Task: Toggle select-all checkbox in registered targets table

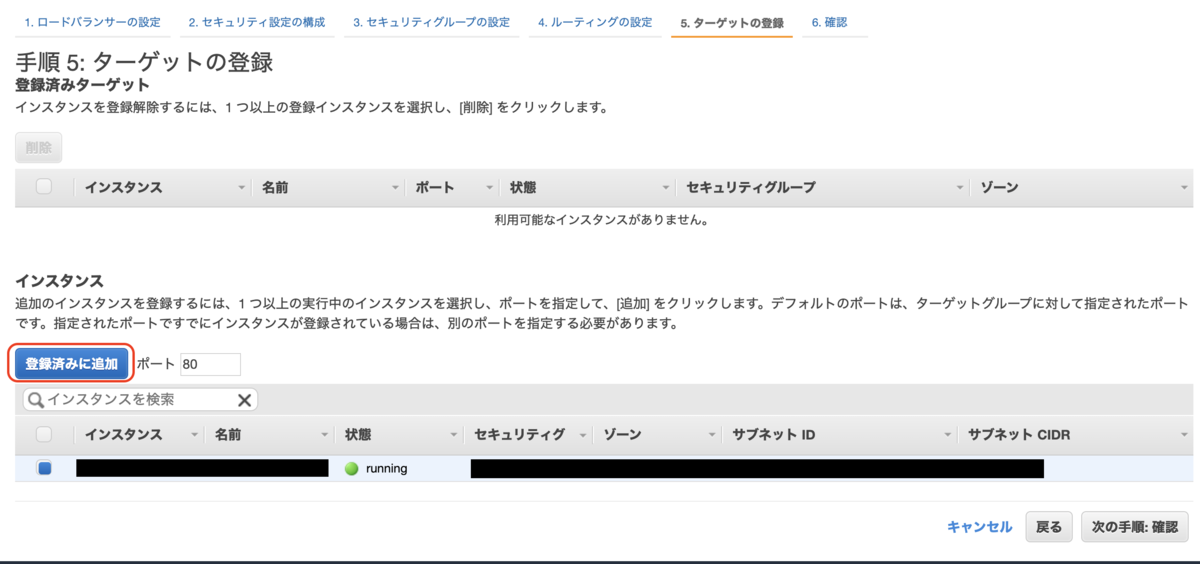Action: [x=44, y=187]
